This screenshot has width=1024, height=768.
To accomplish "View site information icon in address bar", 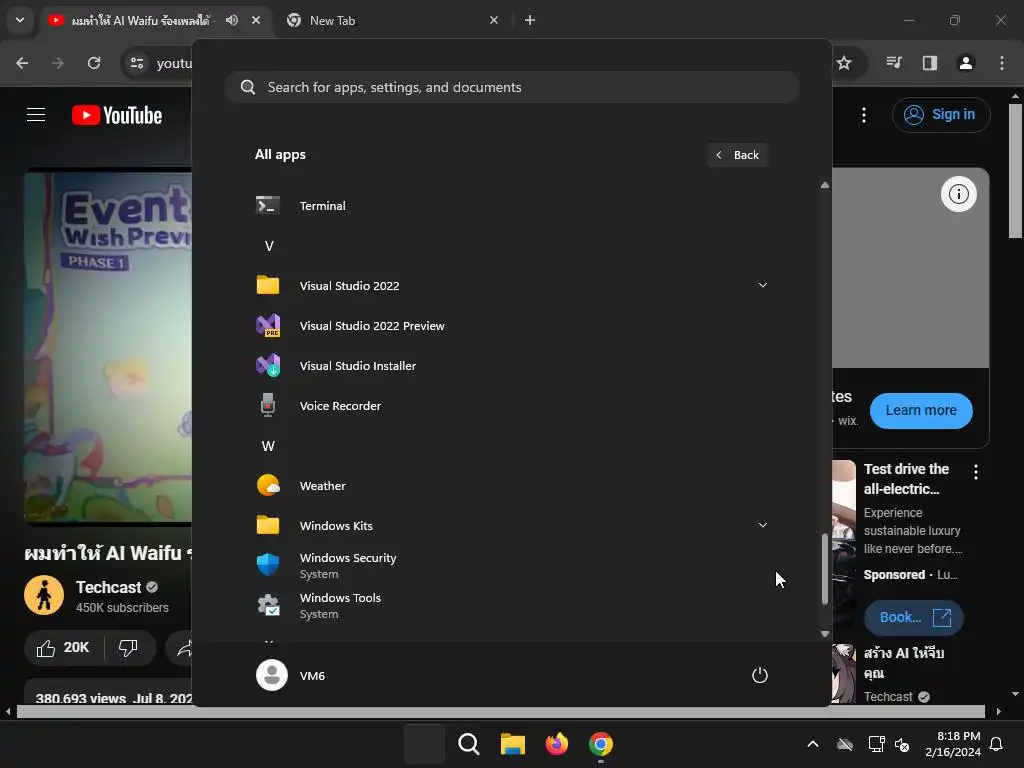I will pos(137,63).
